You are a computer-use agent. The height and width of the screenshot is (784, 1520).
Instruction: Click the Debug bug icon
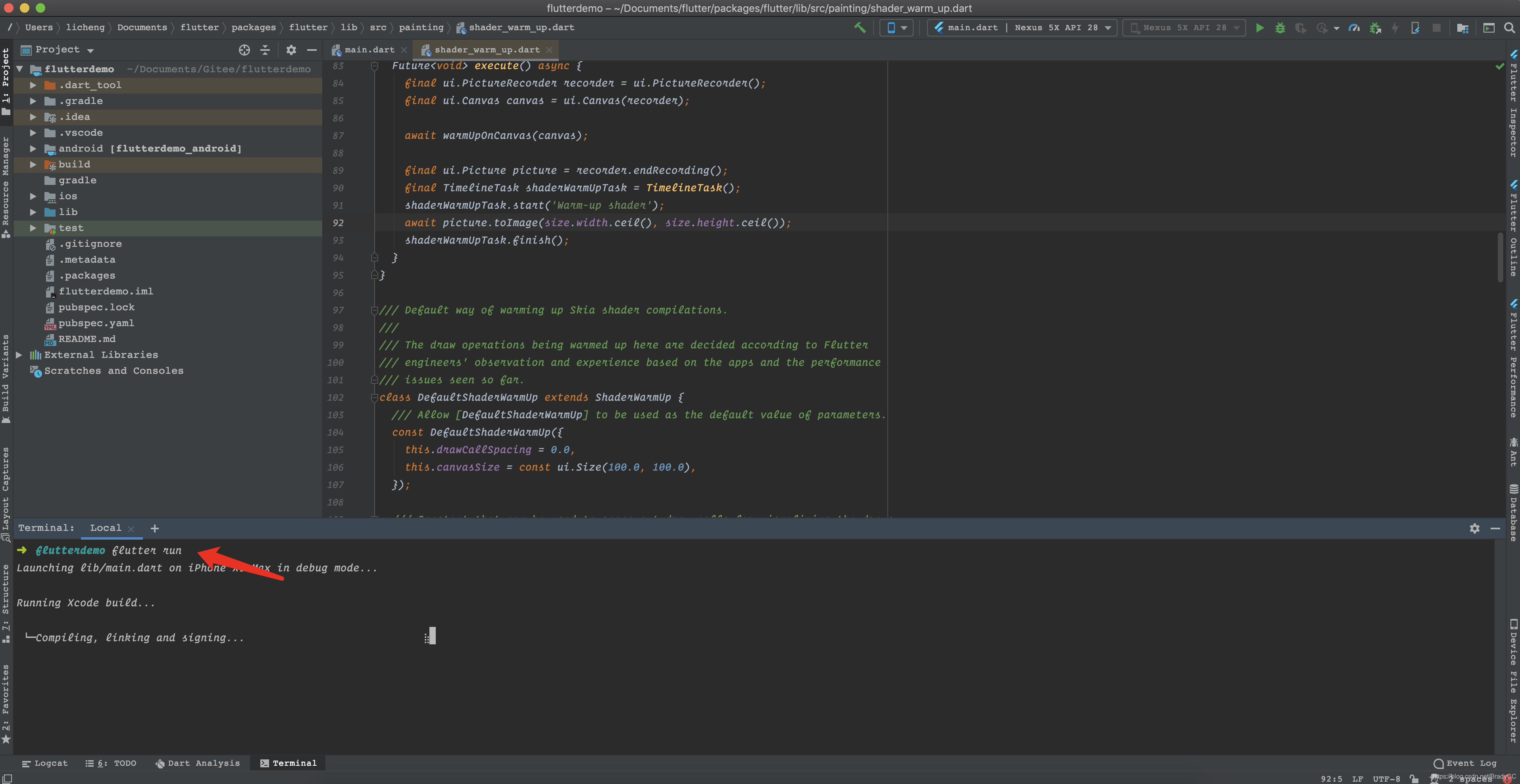coord(1280,28)
